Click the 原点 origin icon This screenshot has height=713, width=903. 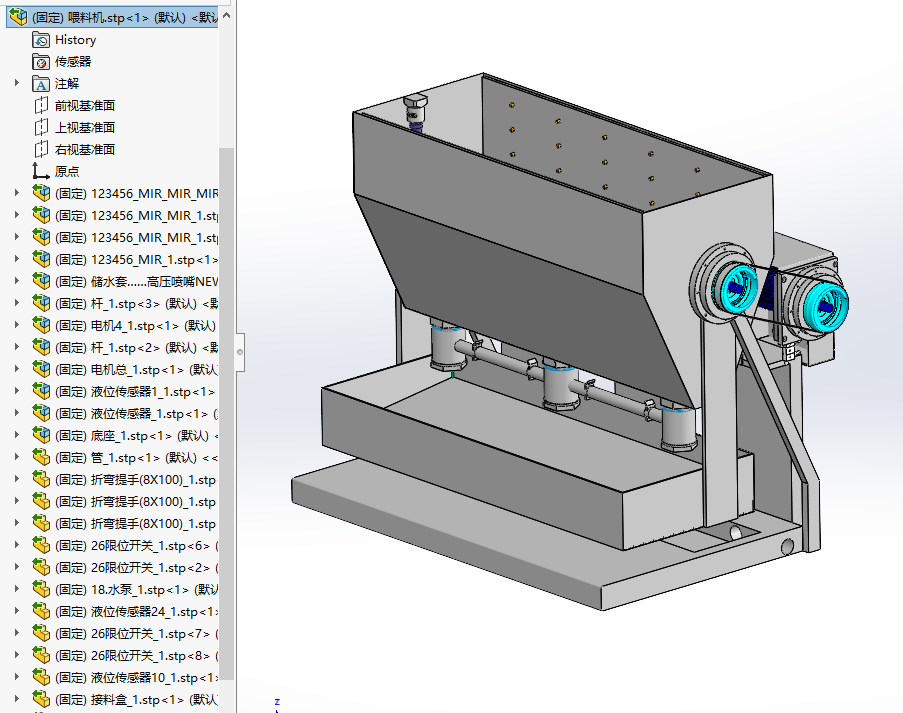pos(41,171)
